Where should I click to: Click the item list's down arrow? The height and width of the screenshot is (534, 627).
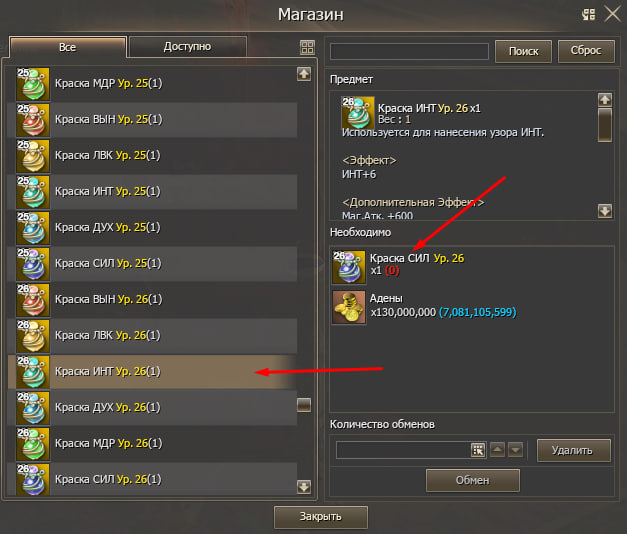(x=304, y=487)
